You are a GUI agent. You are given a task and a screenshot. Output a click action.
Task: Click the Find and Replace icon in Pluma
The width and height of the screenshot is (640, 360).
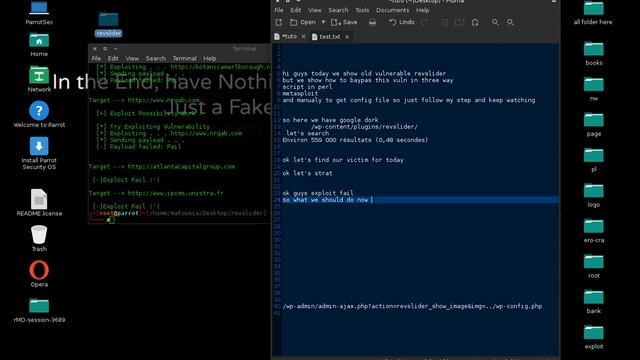point(510,22)
